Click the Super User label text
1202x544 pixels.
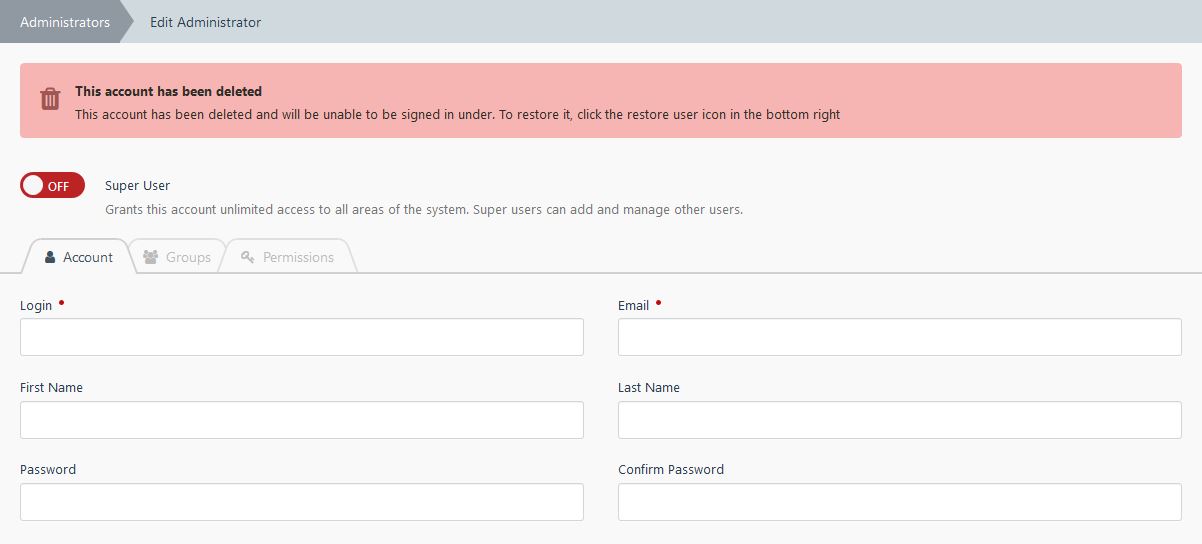(138, 185)
